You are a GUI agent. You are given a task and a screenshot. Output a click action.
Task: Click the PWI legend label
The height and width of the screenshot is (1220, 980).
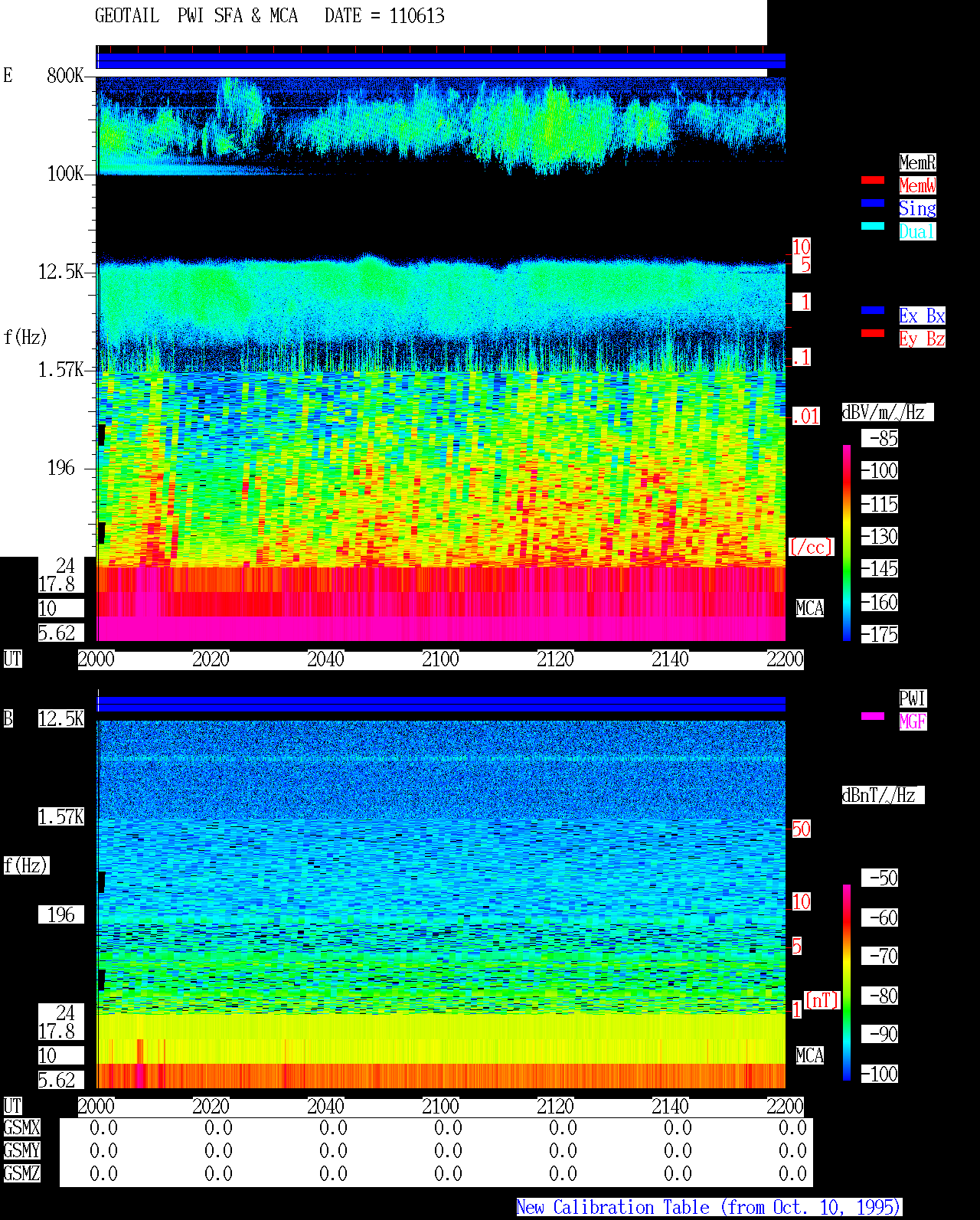(913, 698)
